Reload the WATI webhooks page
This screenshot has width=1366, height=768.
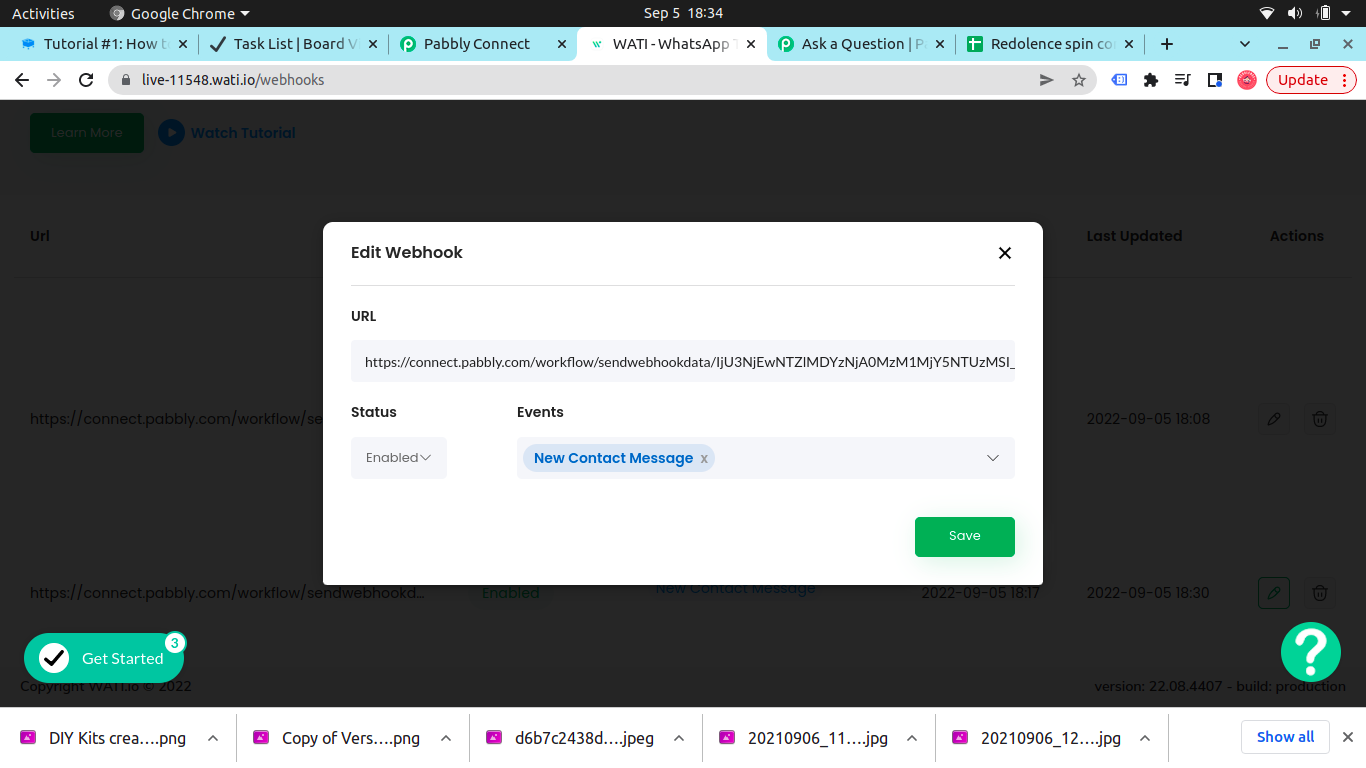pyautogui.click(x=86, y=80)
